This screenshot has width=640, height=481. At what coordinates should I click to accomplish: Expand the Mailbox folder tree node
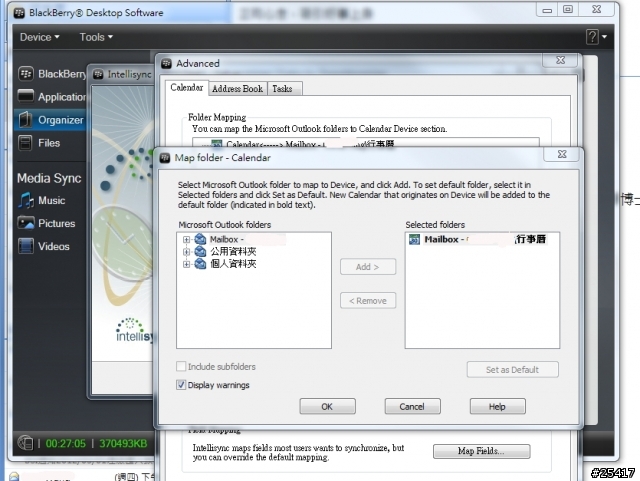pos(186,240)
